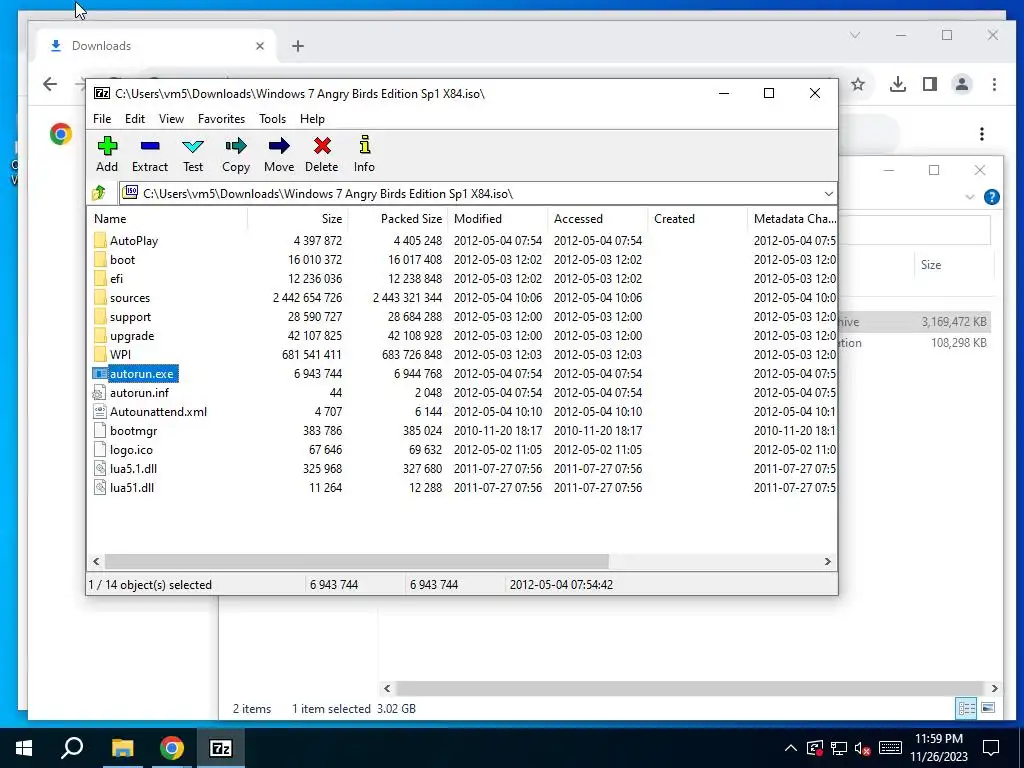Open Chrome tab search chevron
1024x768 pixels.
855,35
